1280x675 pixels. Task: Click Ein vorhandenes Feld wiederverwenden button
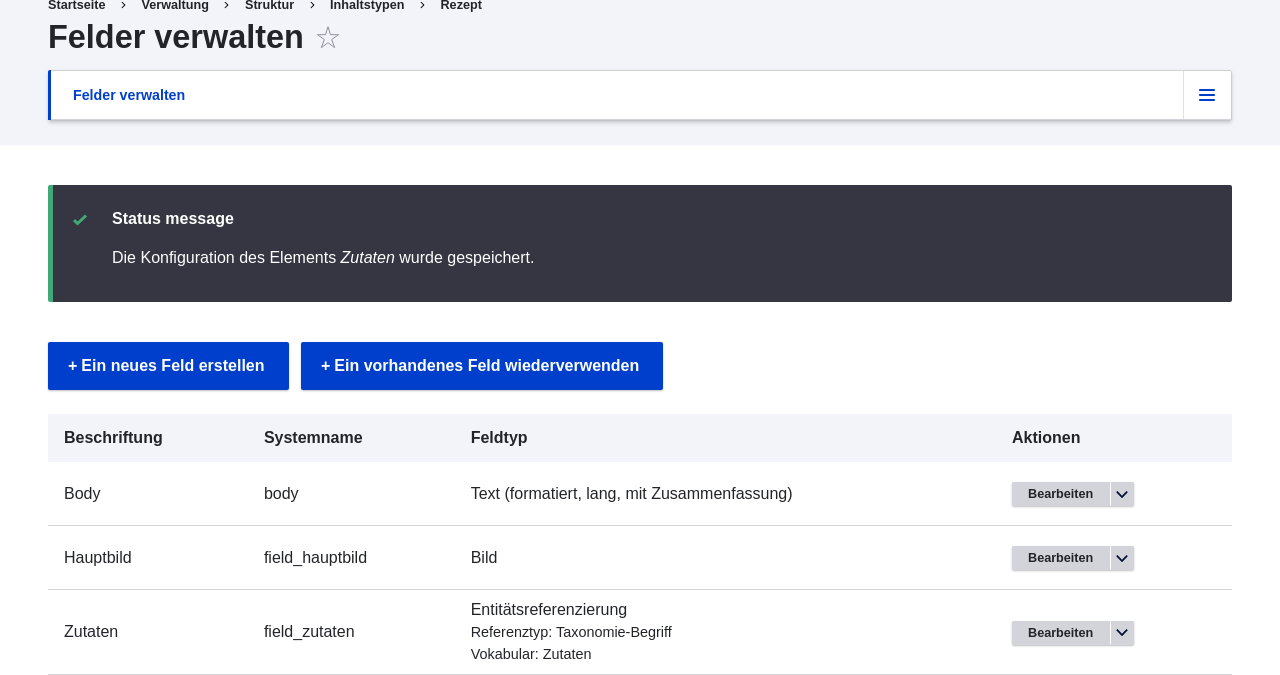[482, 366]
